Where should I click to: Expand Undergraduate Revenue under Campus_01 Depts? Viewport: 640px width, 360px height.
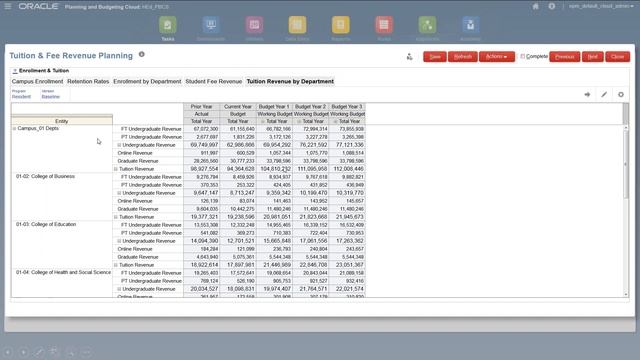(119, 145)
